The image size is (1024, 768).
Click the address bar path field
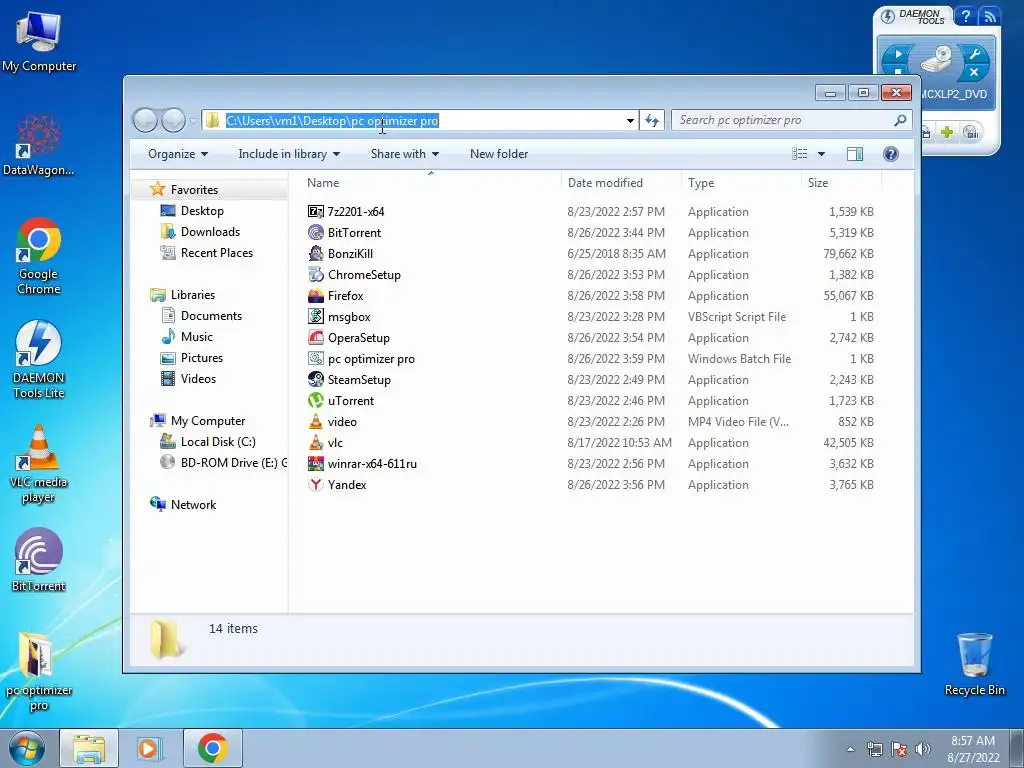click(418, 120)
